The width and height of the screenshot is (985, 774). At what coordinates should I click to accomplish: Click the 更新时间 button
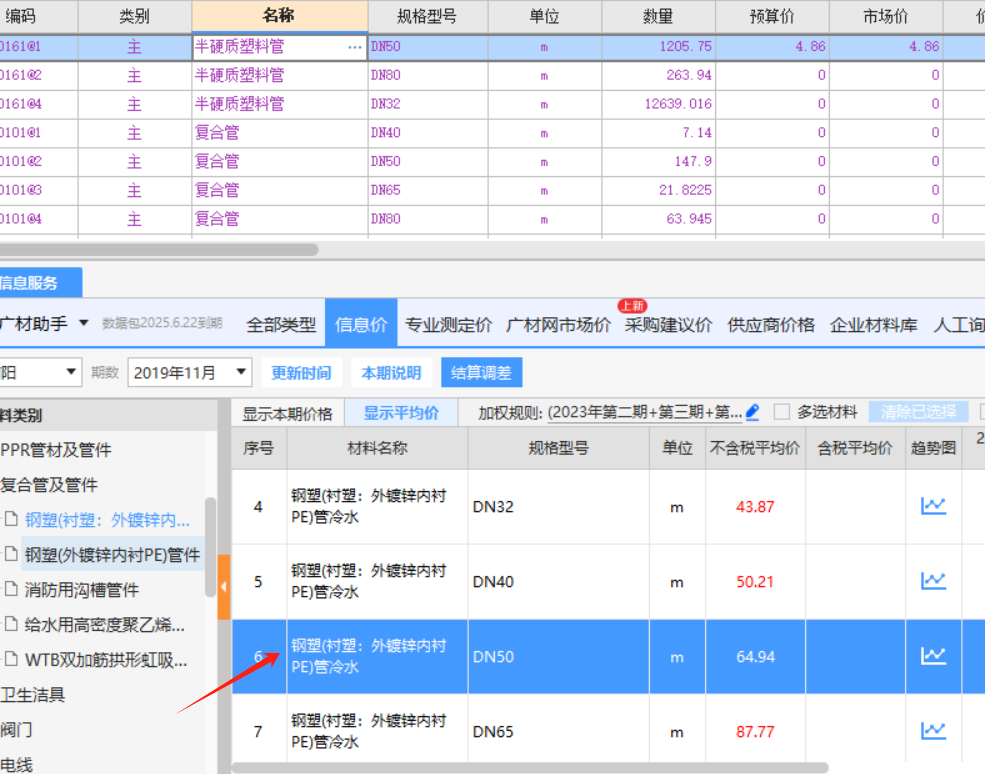click(301, 373)
